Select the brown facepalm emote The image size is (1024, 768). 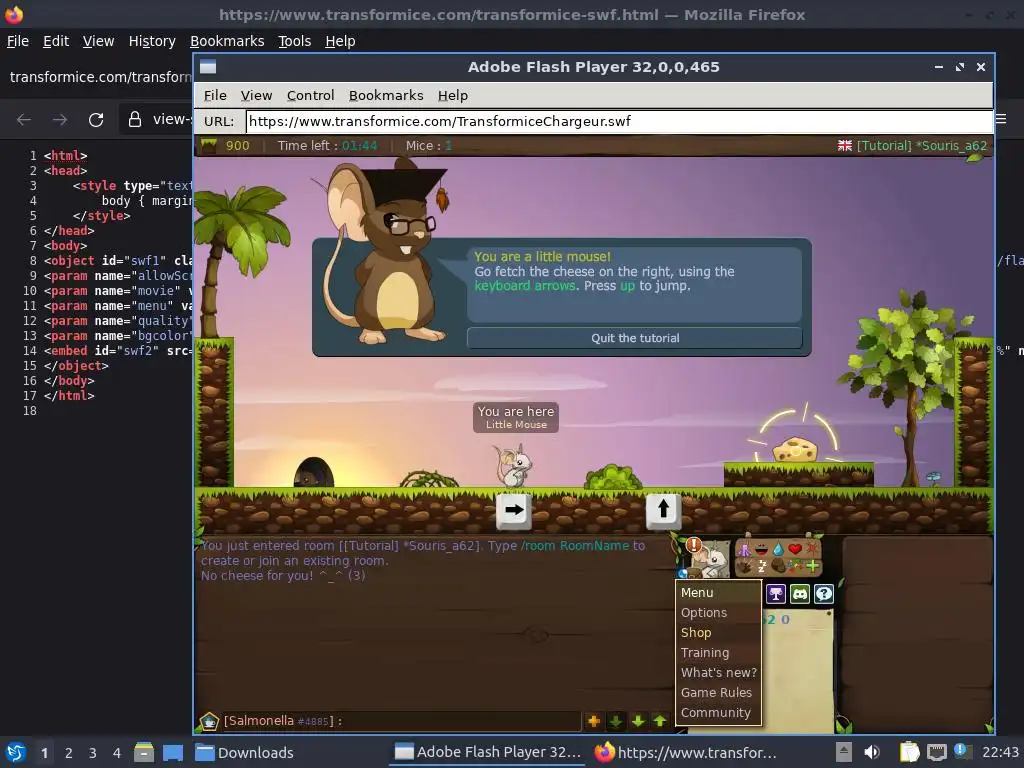click(778, 566)
